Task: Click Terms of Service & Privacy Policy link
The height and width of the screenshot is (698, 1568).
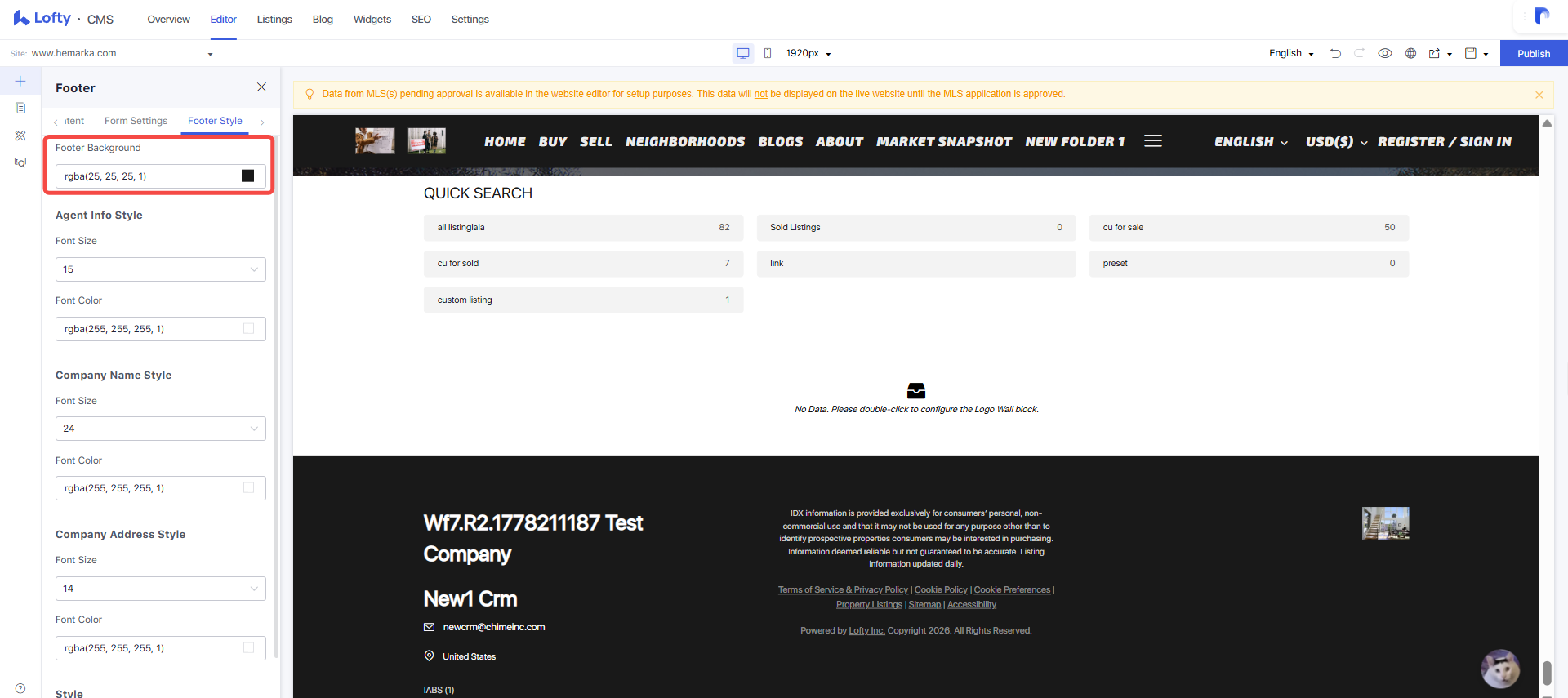Action: tap(843, 589)
